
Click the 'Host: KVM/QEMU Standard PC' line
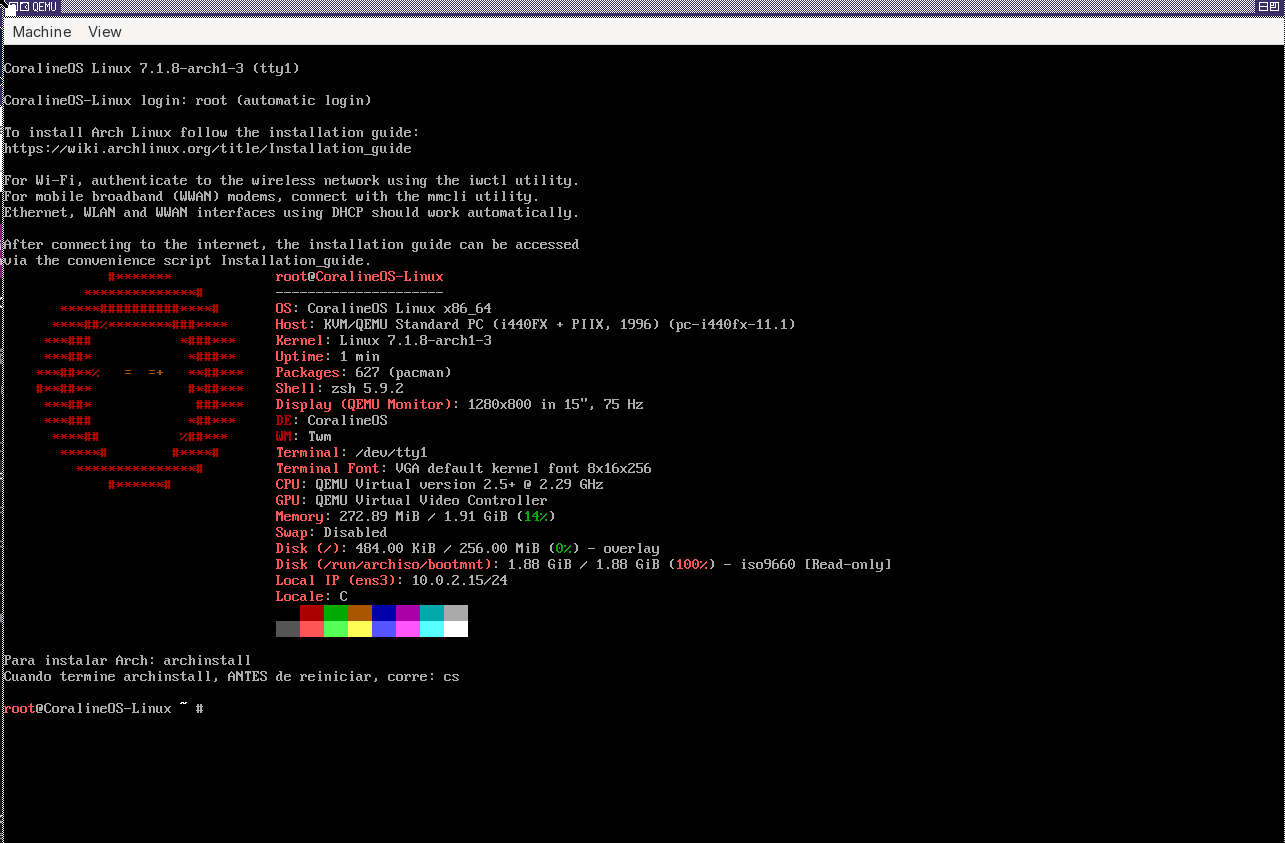pyautogui.click(x=536, y=324)
